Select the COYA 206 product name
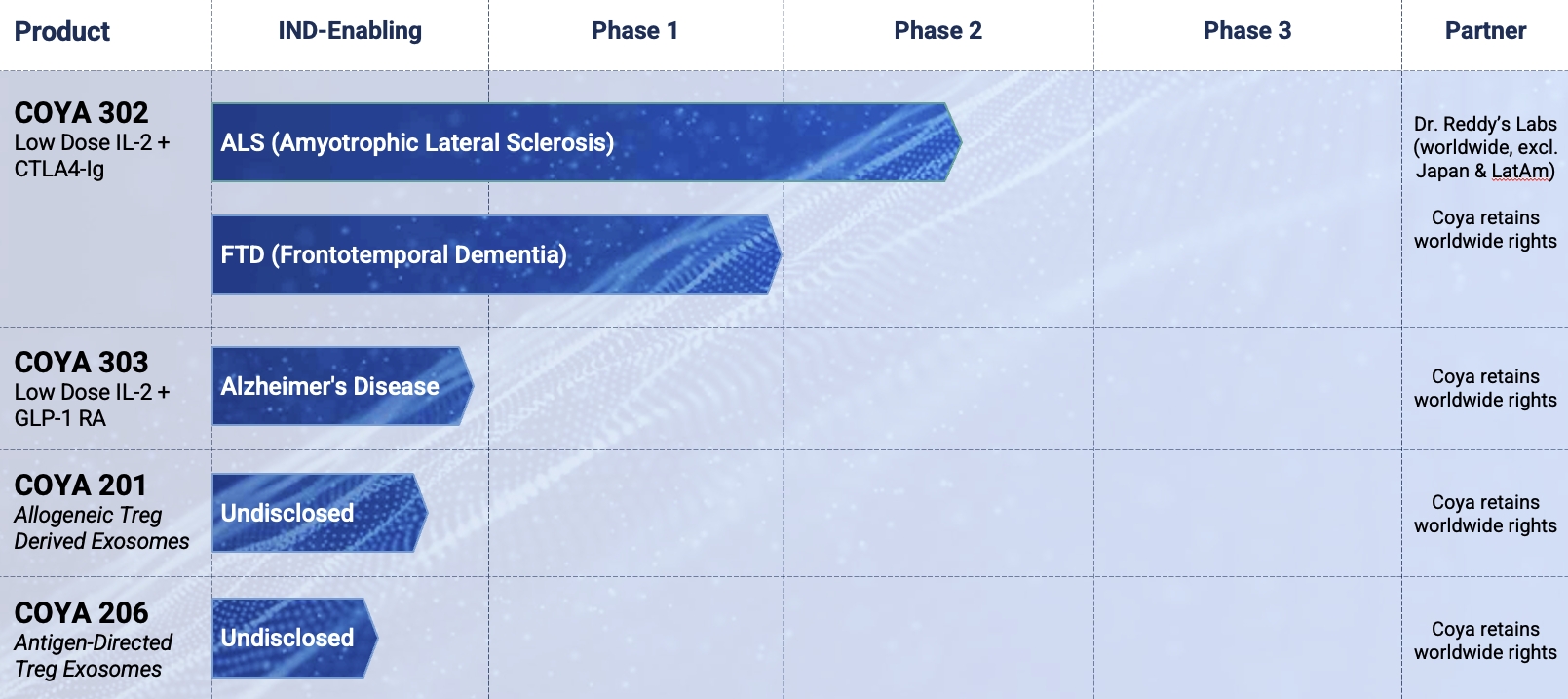The width and height of the screenshot is (1568, 699). [82, 613]
